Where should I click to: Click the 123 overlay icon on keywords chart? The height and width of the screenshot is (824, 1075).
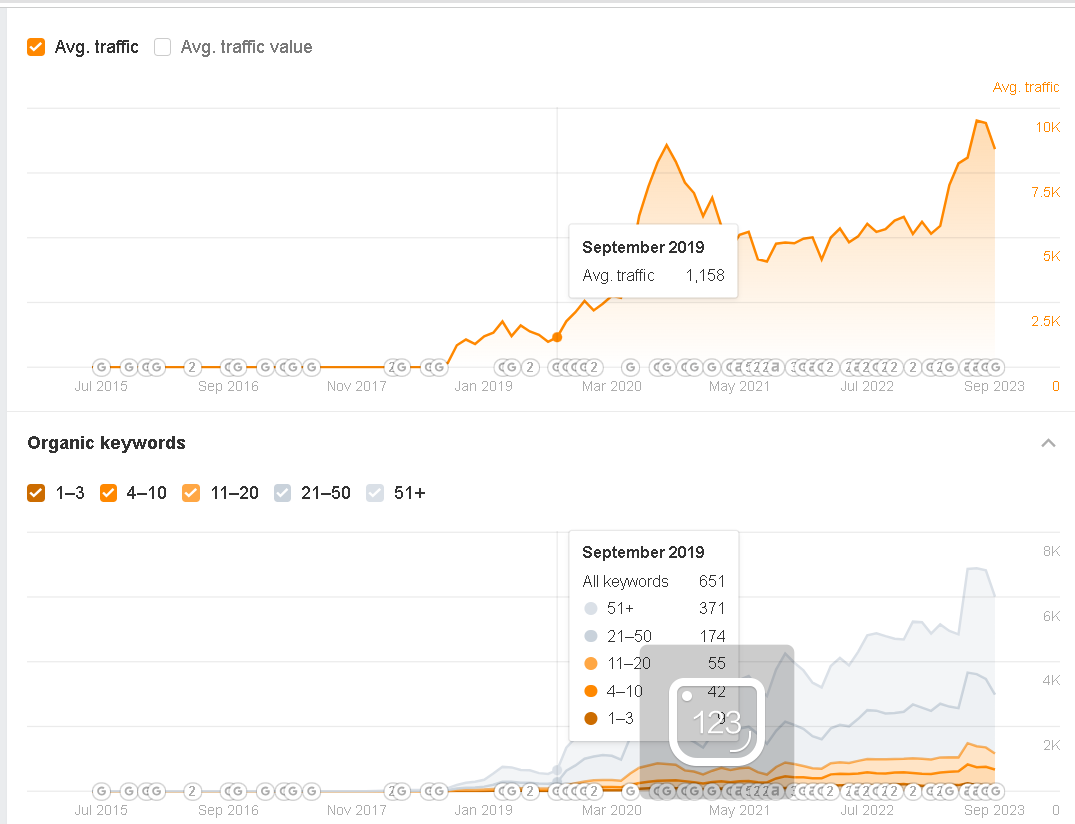[x=717, y=722]
